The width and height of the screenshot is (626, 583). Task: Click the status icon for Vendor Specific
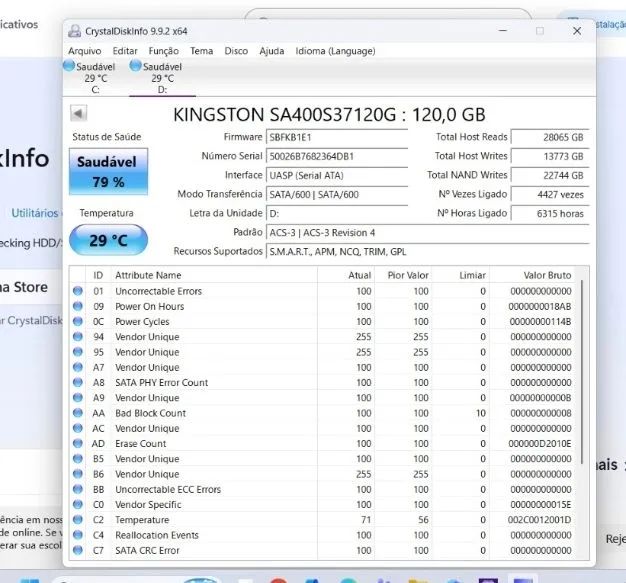[x=78, y=504]
